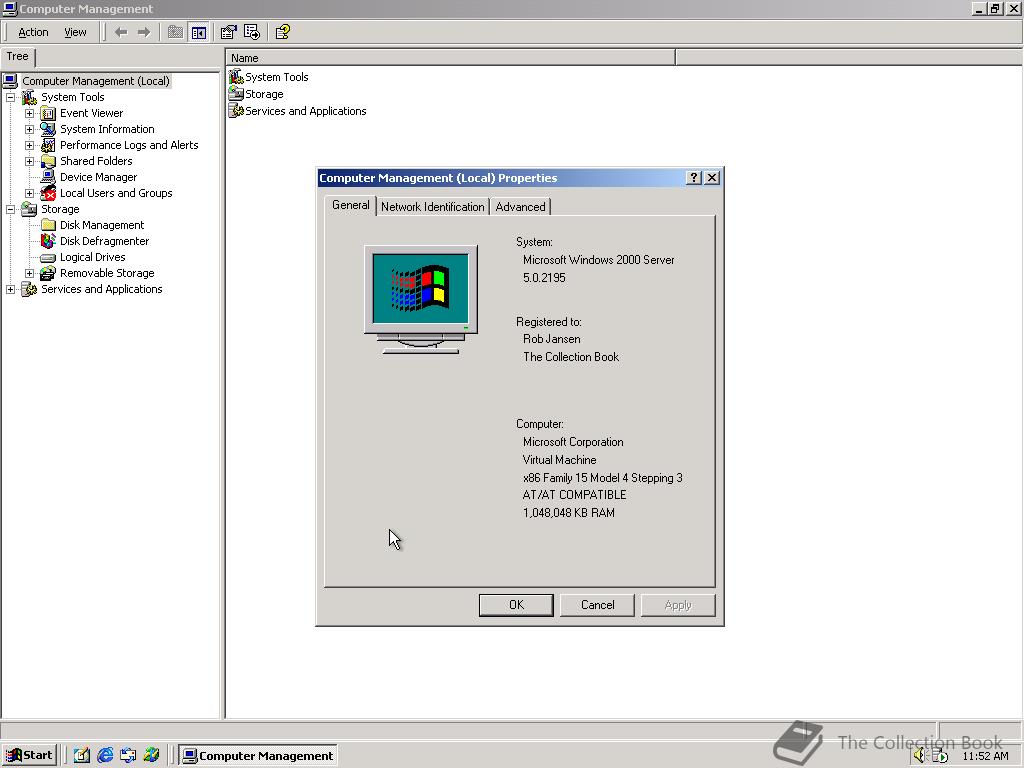The image size is (1024, 768).
Task: Select Device Manager in the tree
Action: coord(98,177)
